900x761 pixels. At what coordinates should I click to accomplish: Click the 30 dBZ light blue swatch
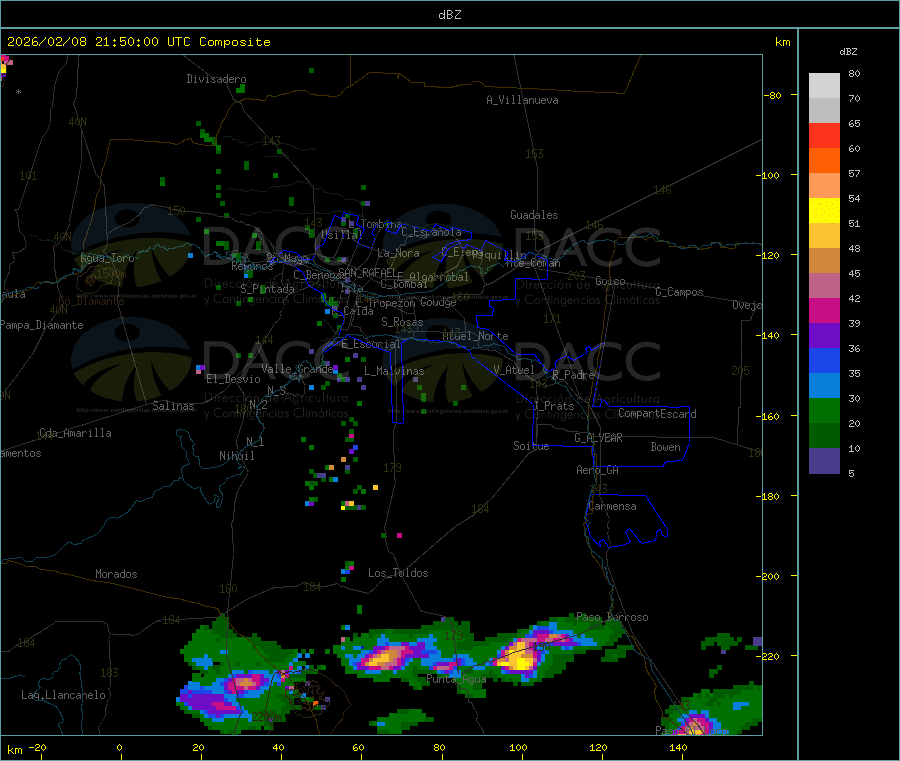[824, 386]
